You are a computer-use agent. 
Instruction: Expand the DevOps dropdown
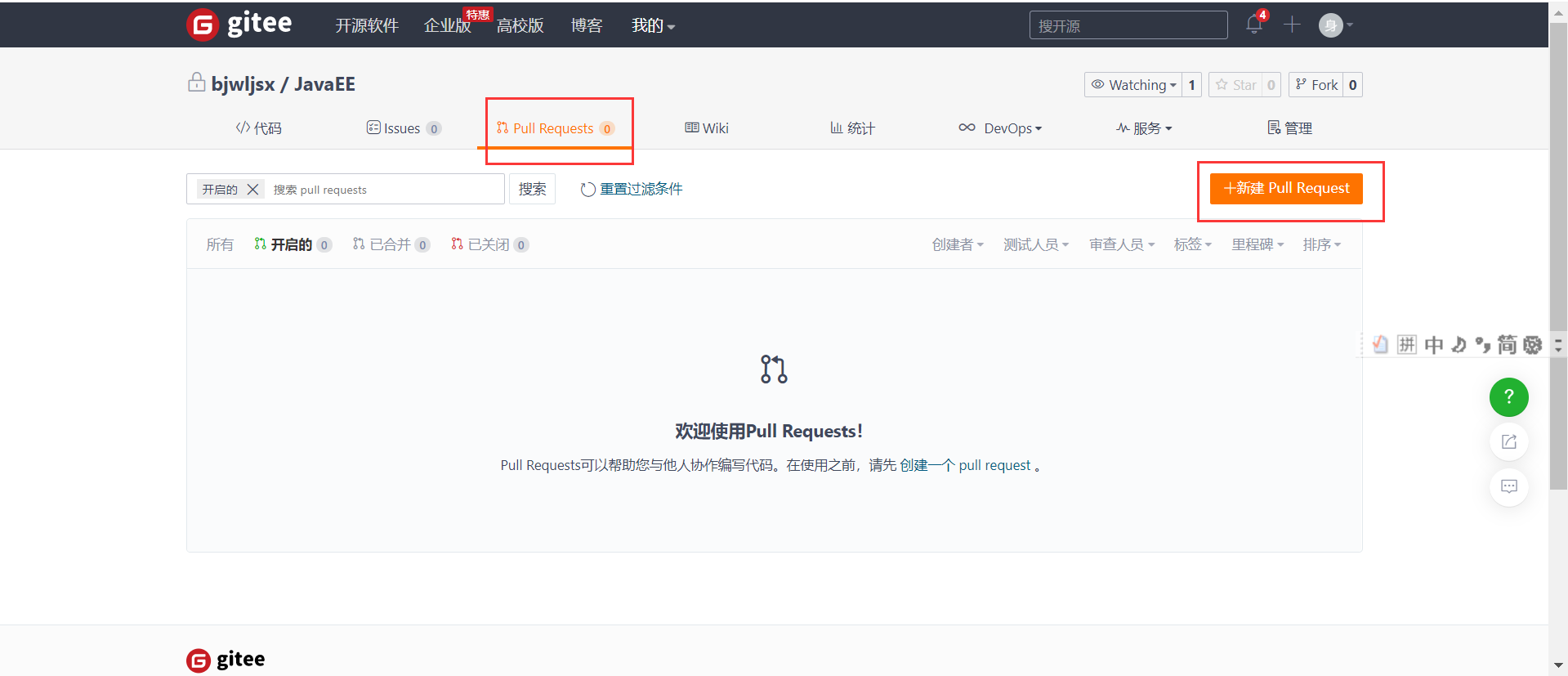(x=1000, y=128)
